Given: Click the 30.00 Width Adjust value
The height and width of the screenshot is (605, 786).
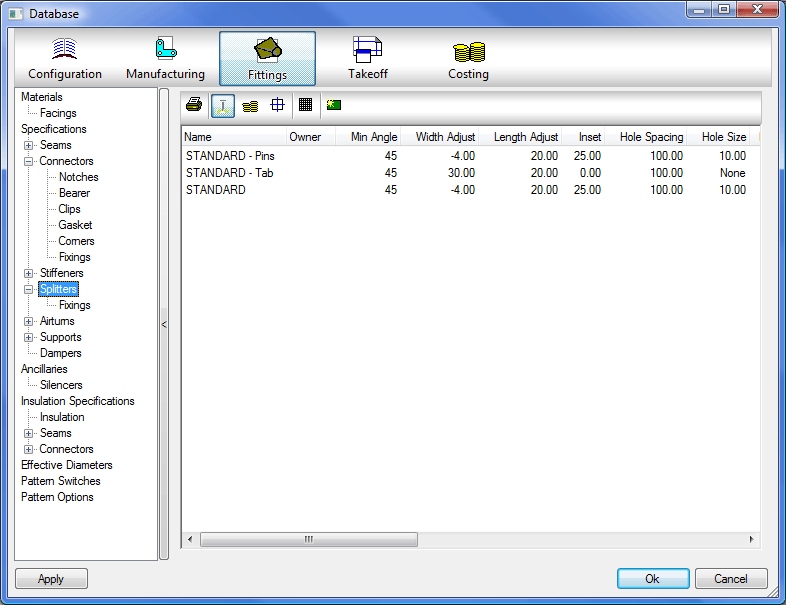Looking at the screenshot, I should [461, 173].
